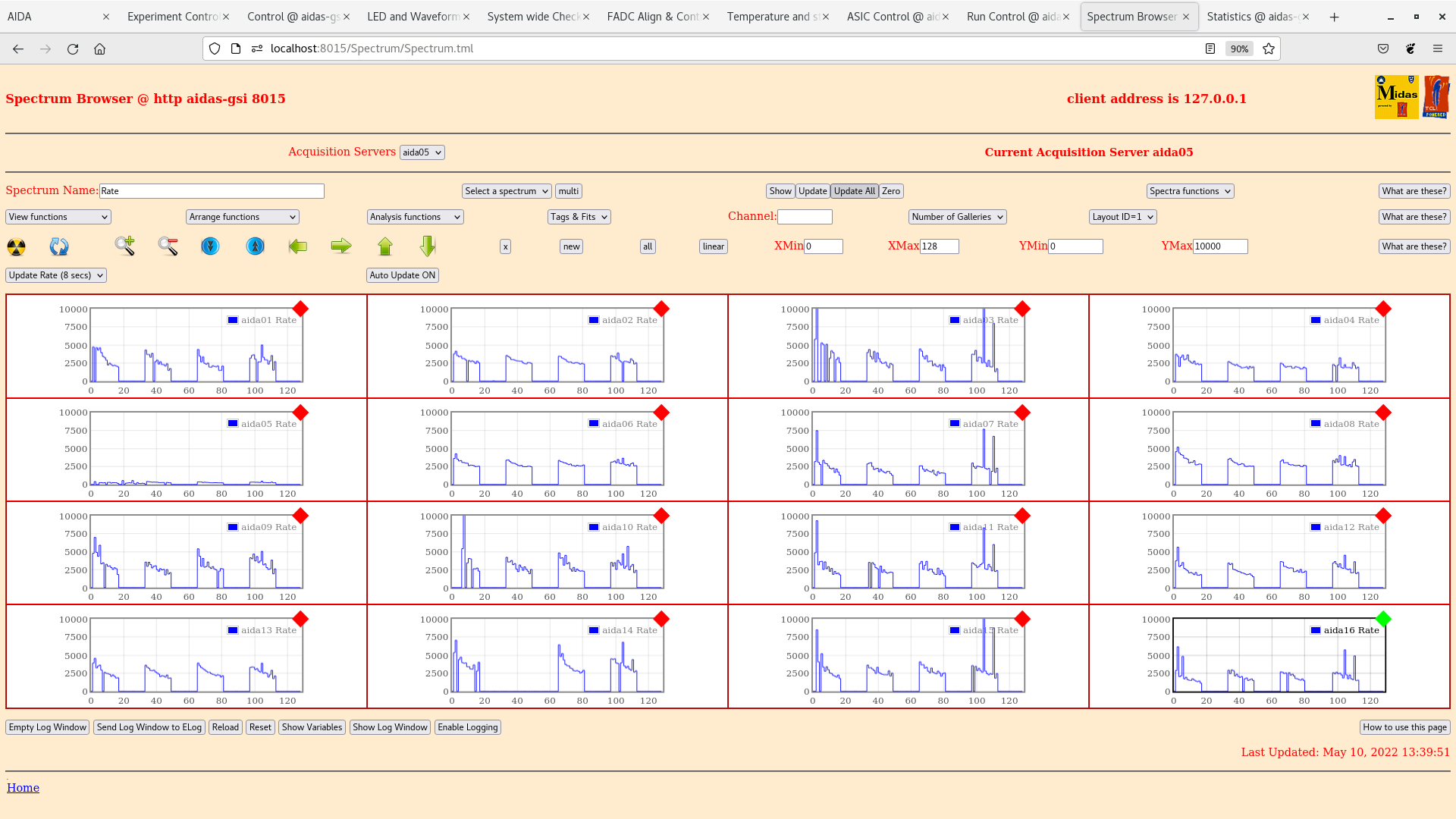
Task: Zoom out with the magnifier minus icon
Action: (x=168, y=246)
